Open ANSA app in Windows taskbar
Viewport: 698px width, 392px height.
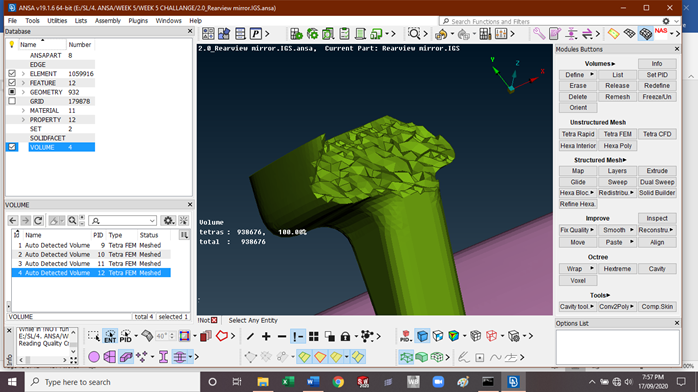(x=513, y=382)
